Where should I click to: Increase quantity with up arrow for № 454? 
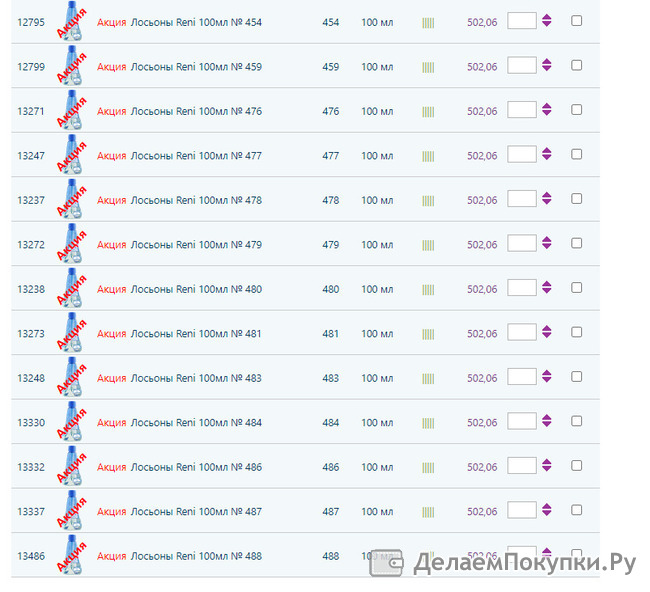547,17
